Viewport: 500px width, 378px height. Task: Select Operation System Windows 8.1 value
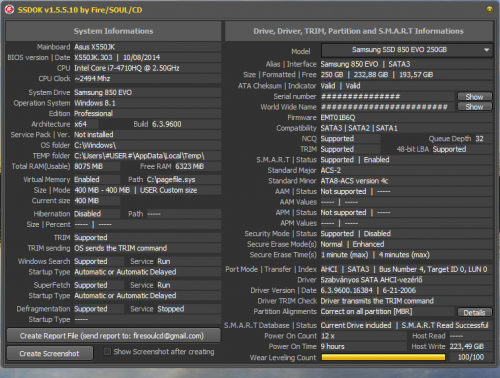pyautogui.click(x=95, y=103)
